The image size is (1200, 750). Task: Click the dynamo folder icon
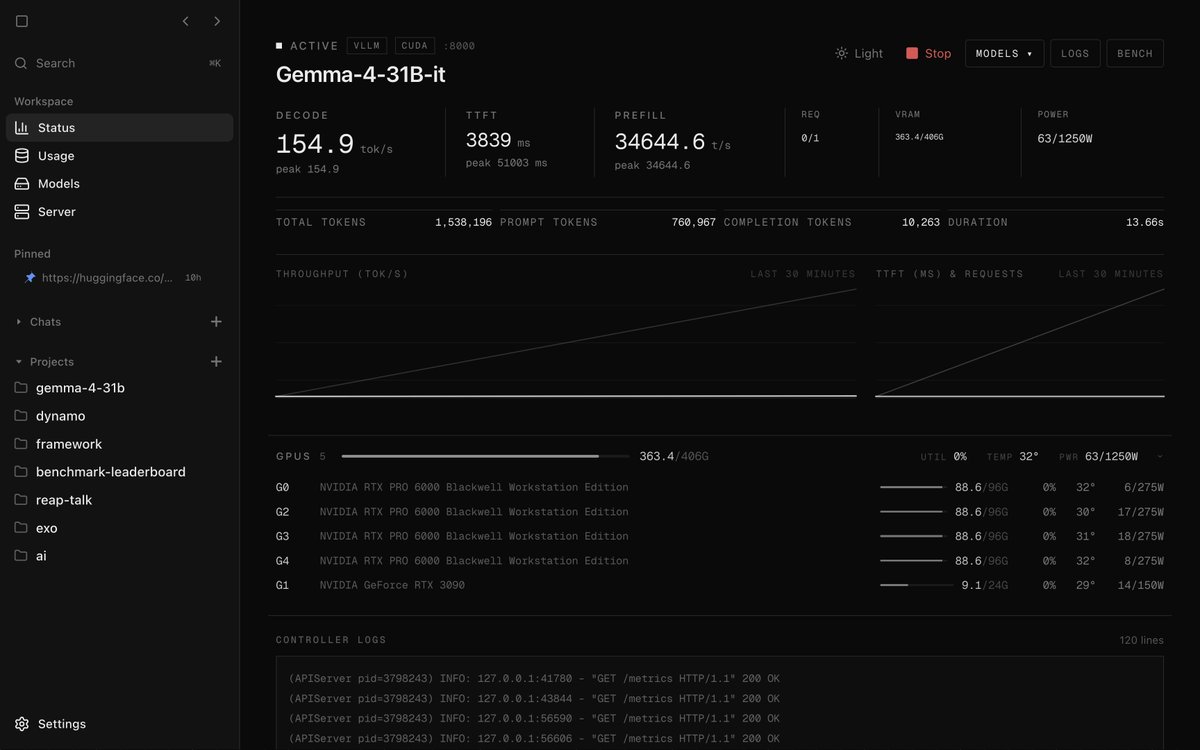point(21,416)
